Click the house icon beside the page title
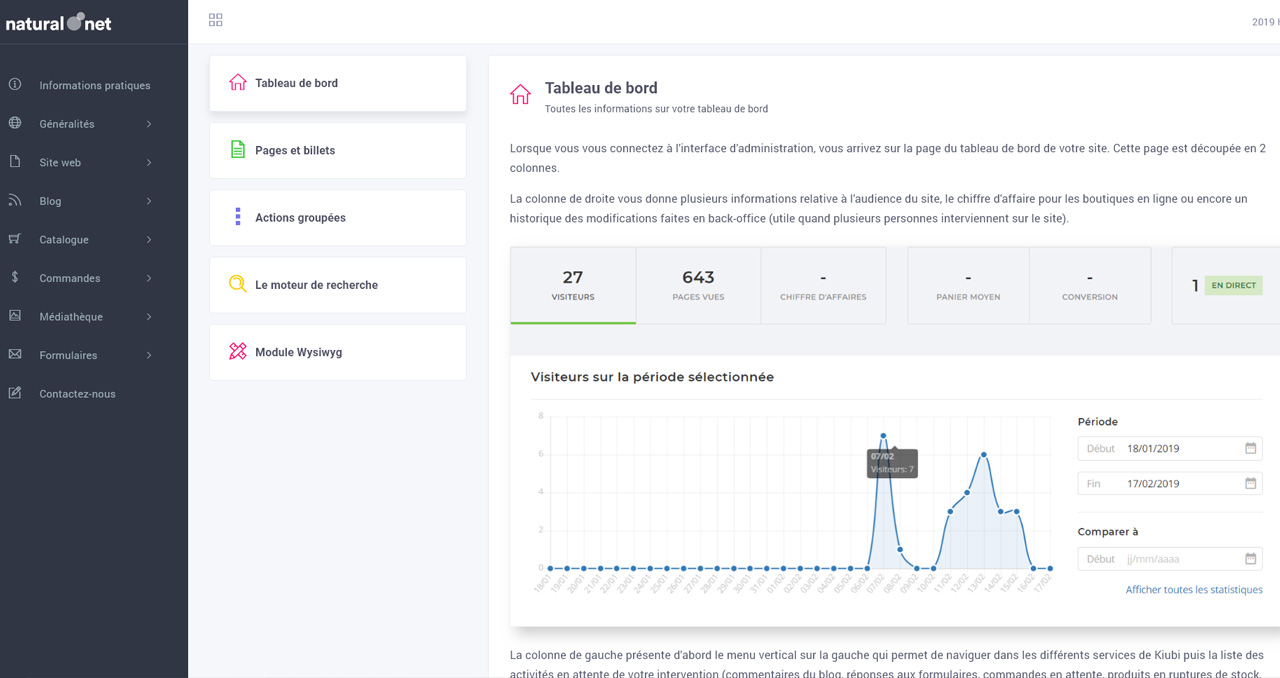Image resolution: width=1280 pixels, height=678 pixels. click(520, 95)
